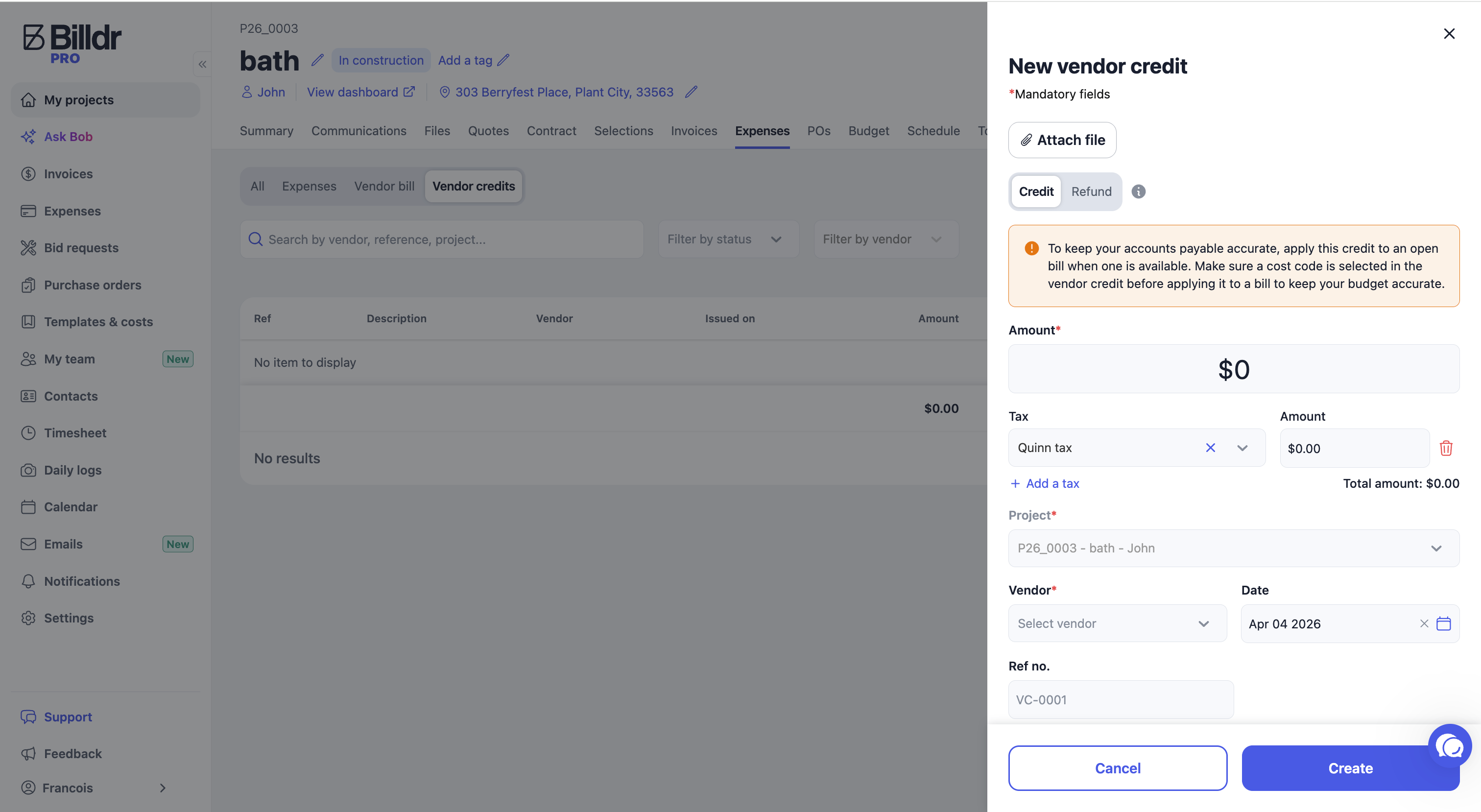
Task: Open the Filter by status dropdown
Action: click(728, 239)
